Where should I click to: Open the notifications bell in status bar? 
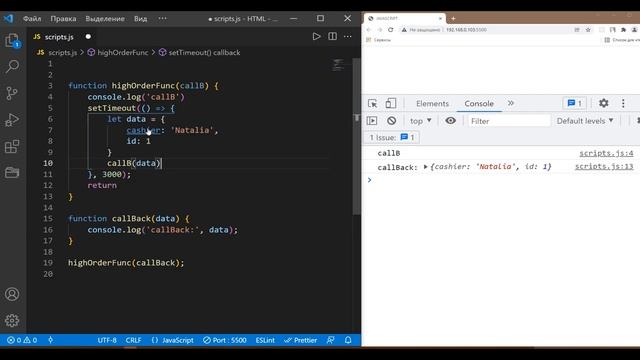click(348, 340)
